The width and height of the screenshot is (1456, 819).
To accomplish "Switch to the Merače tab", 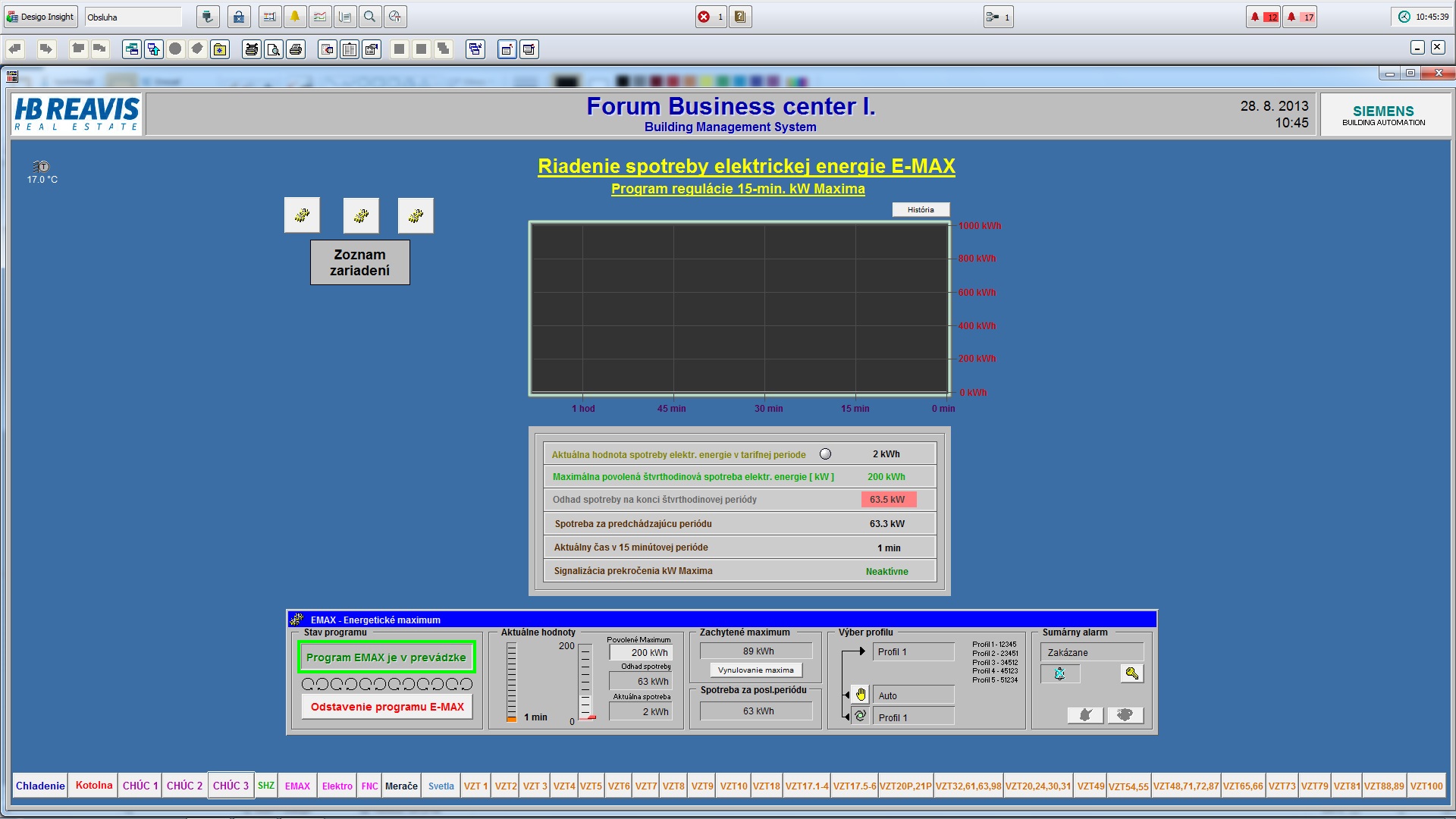I will click(x=401, y=786).
